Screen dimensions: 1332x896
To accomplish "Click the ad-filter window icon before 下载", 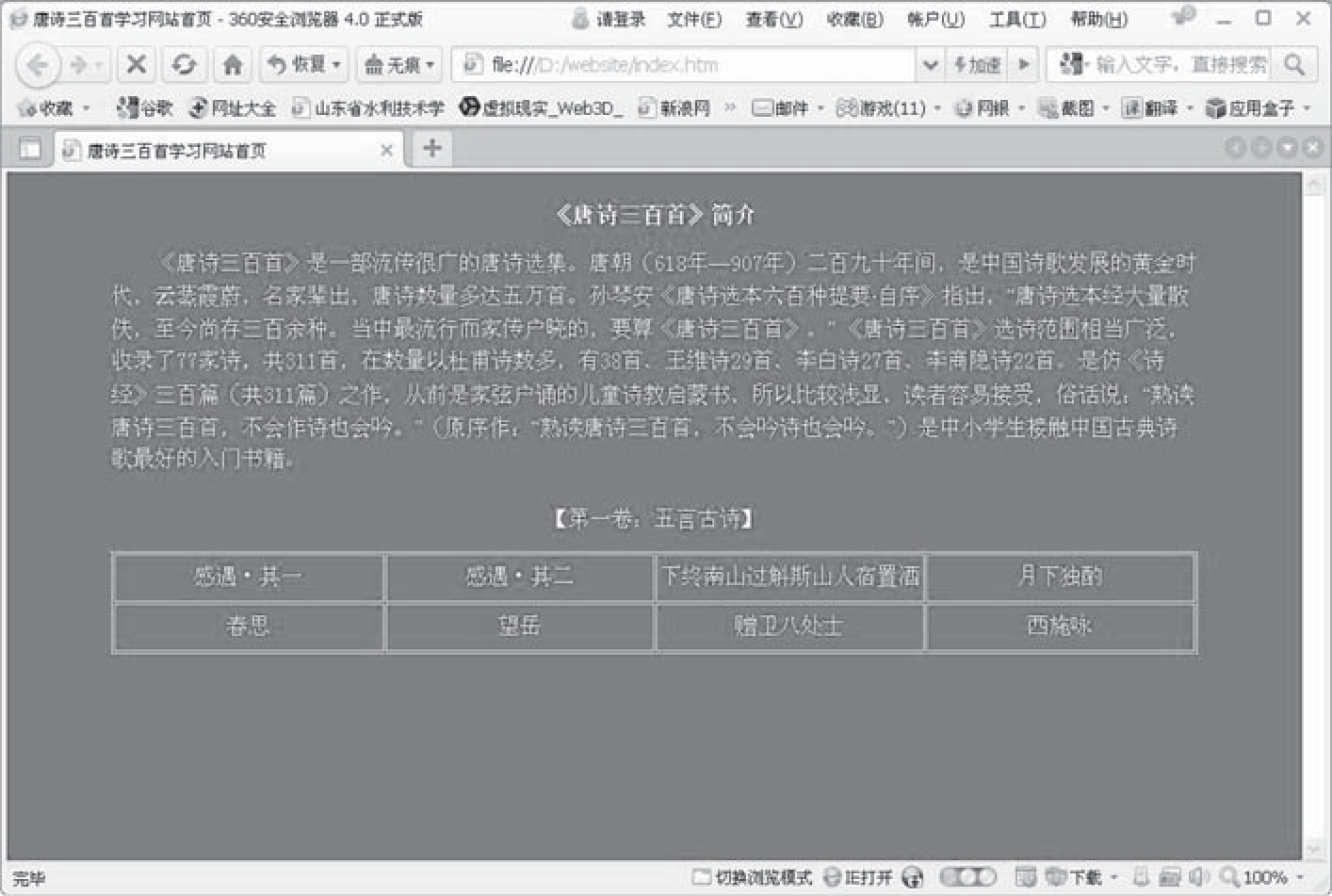I will 1026,877.
